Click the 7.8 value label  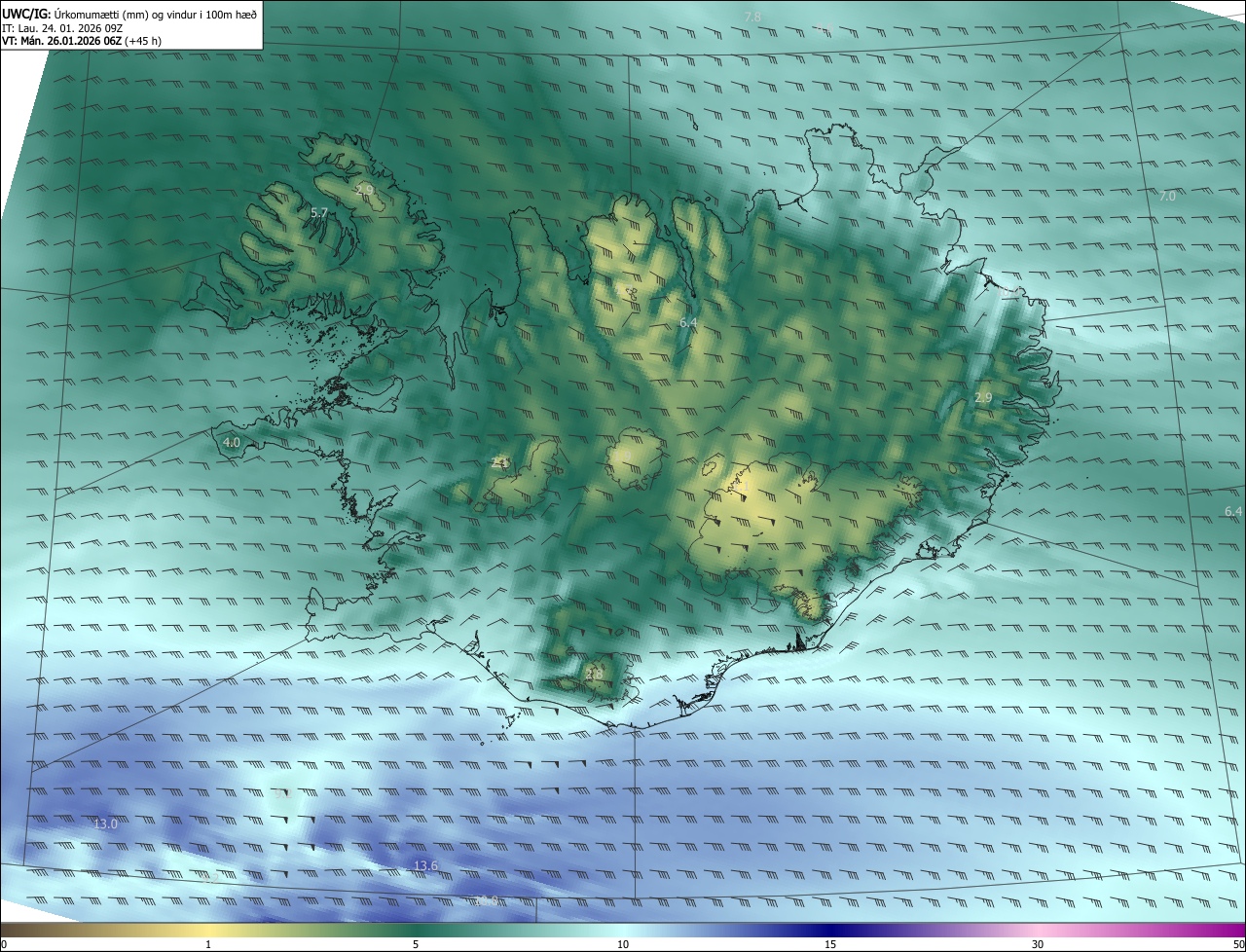click(x=752, y=17)
